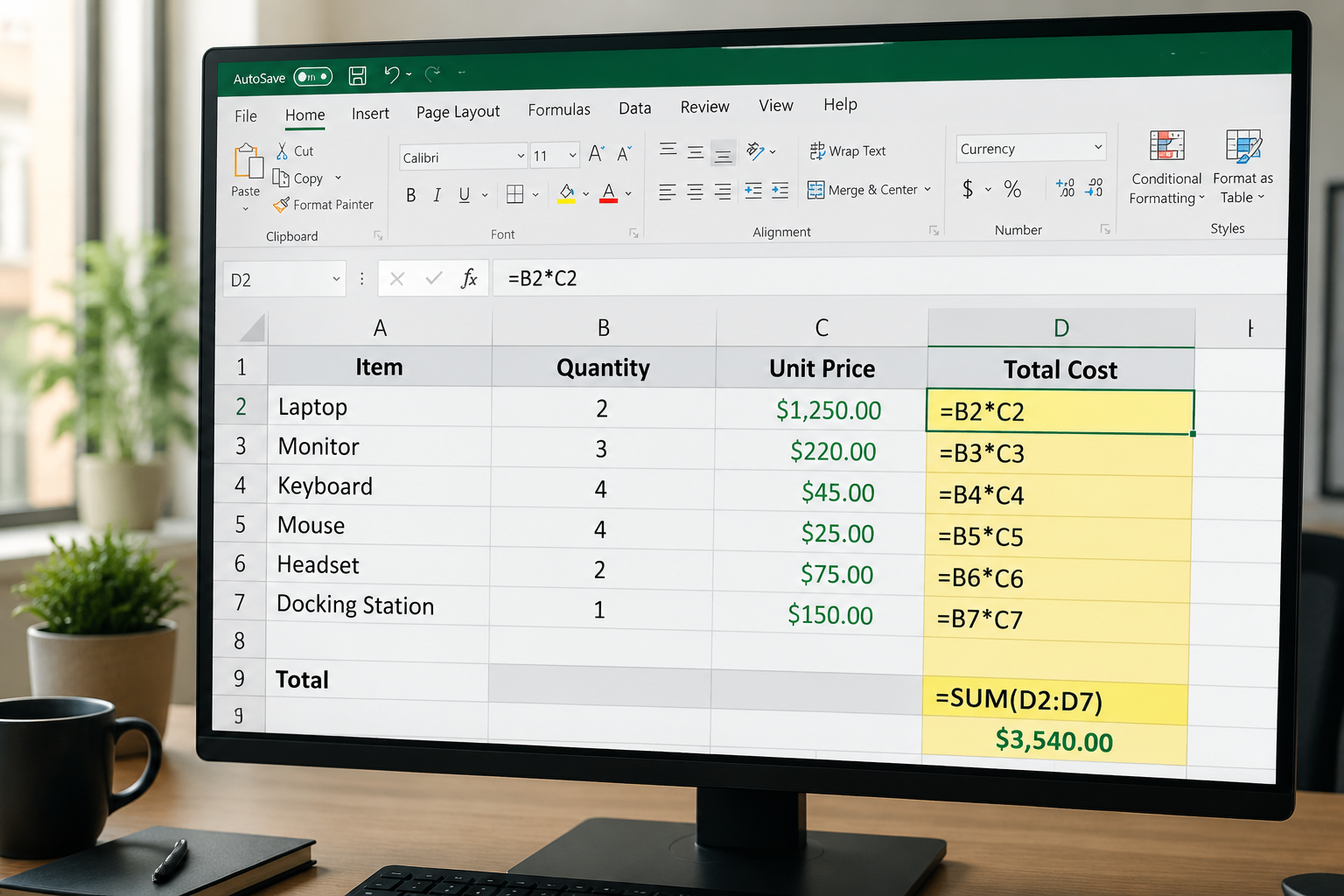This screenshot has width=1344, height=896.
Task: Expand the Merge & Center arrow
Action: point(927,189)
